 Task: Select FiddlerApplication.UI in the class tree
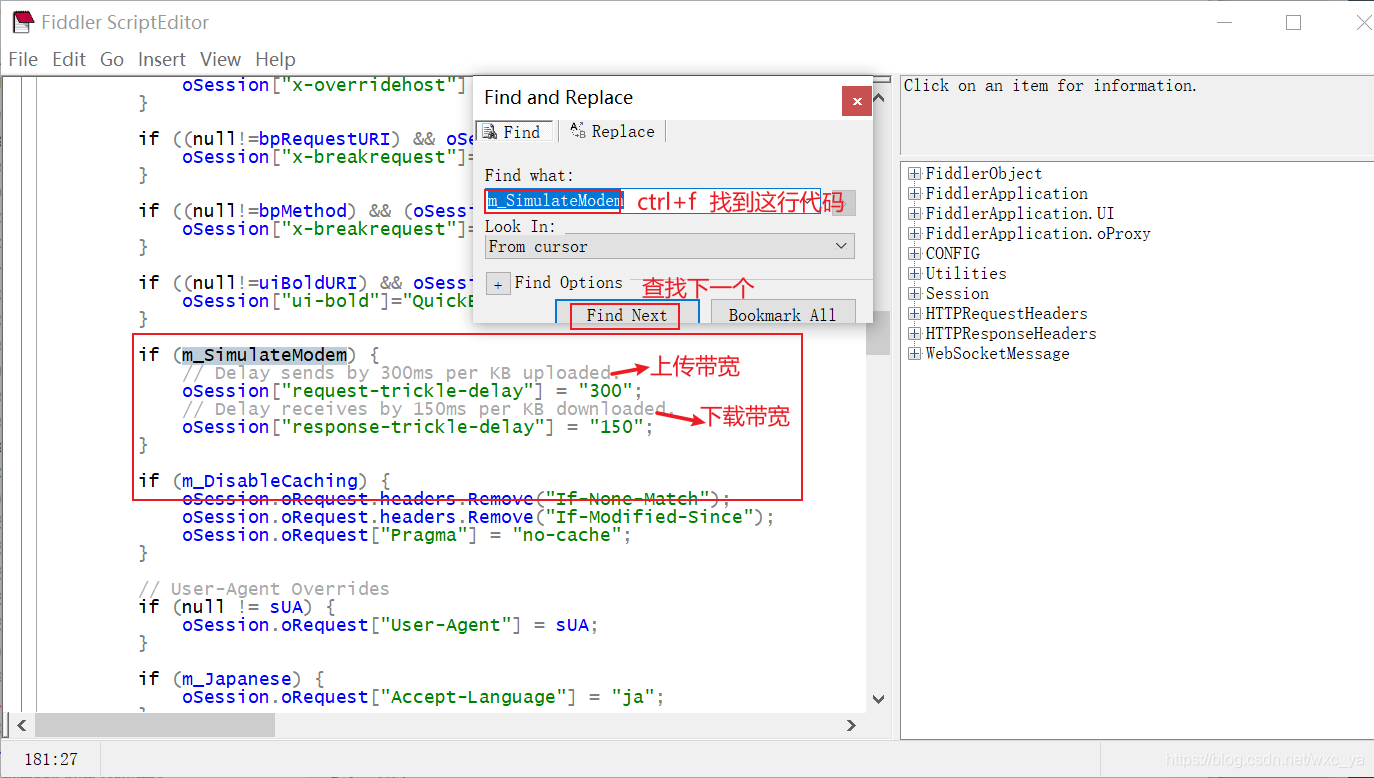[1020, 214]
